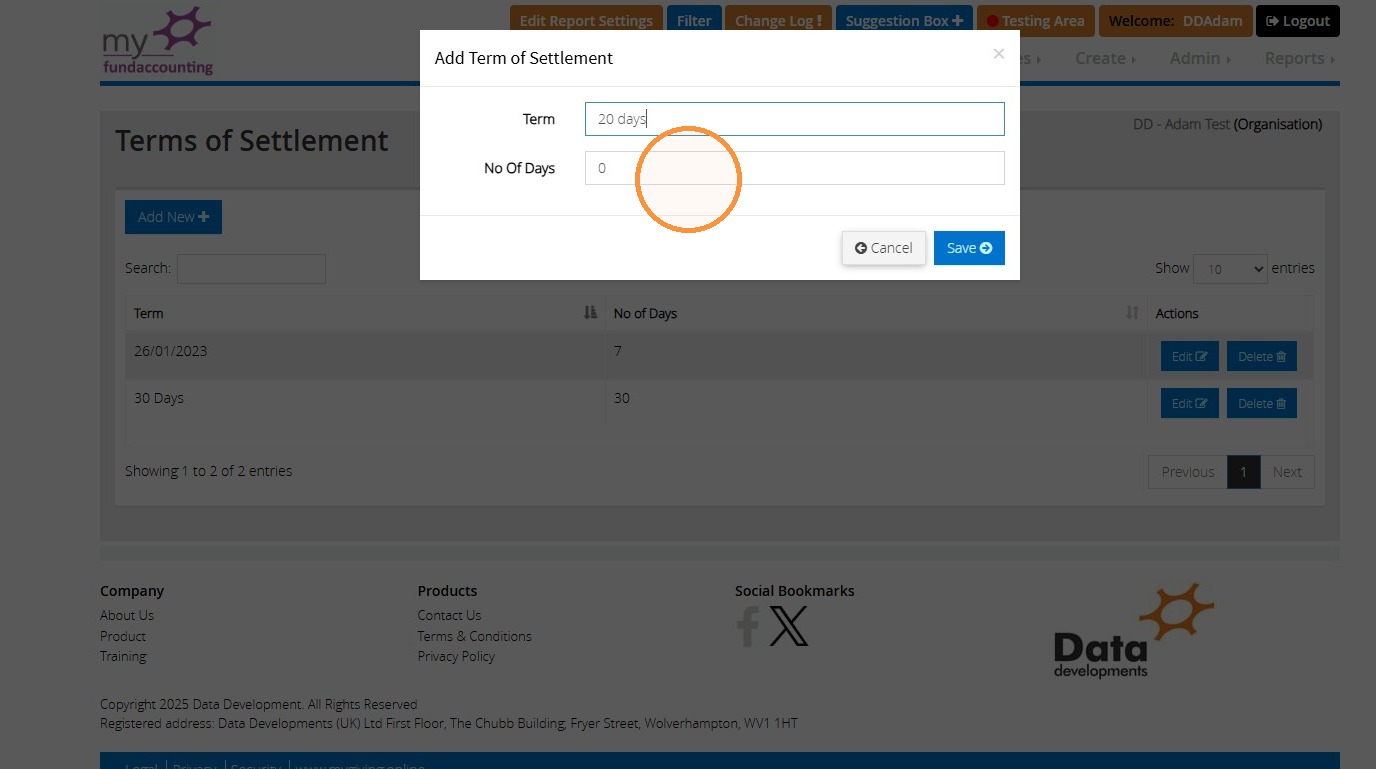Click the 26/01/2023 term cell
The image size is (1376, 769).
(365, 355)
